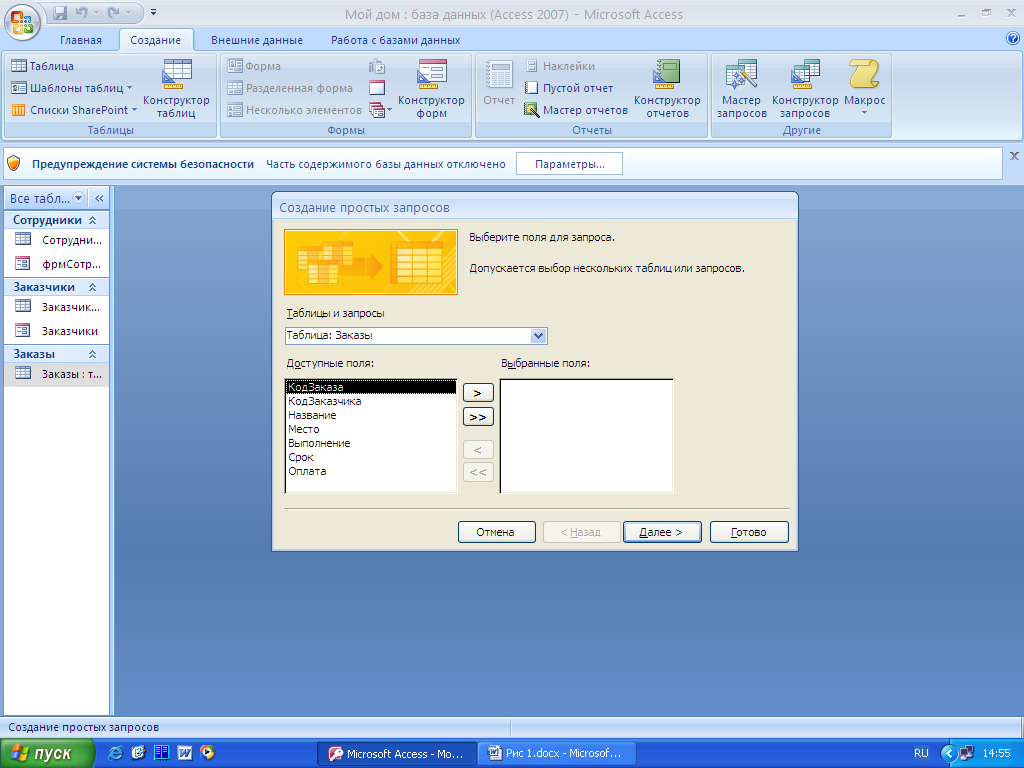Close the security warning bar

(1014, 156)
